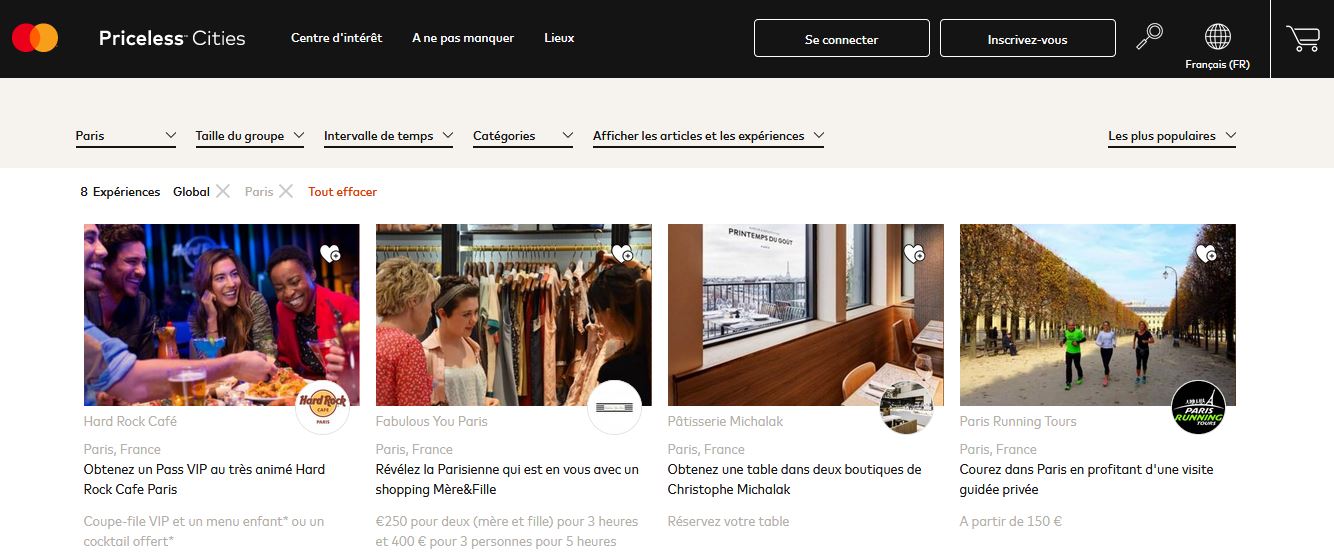
Task: Click the globe language icon
Action: pyautogui.click(x=1217, y=37)
